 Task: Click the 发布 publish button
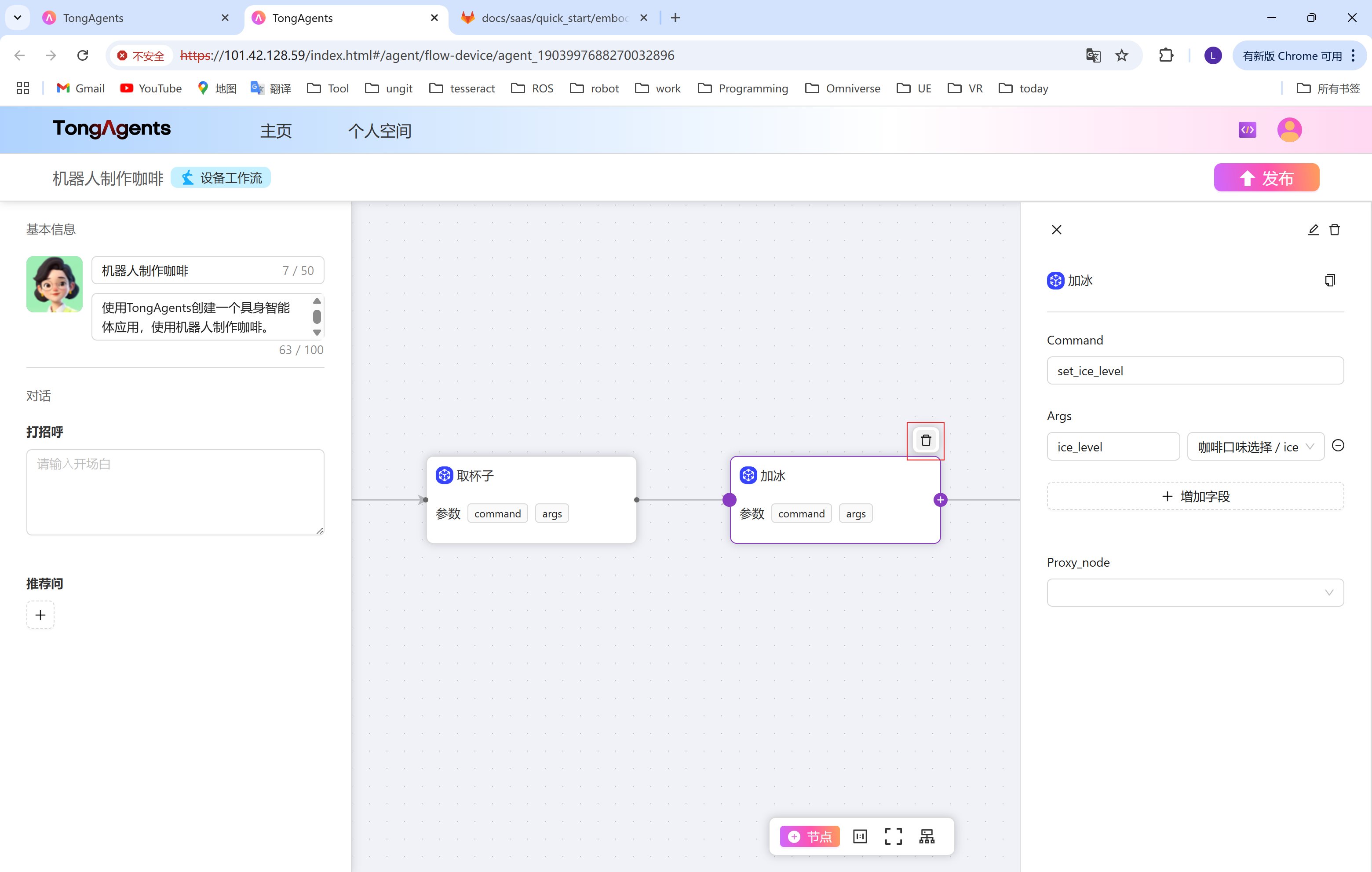[1266, 178]
